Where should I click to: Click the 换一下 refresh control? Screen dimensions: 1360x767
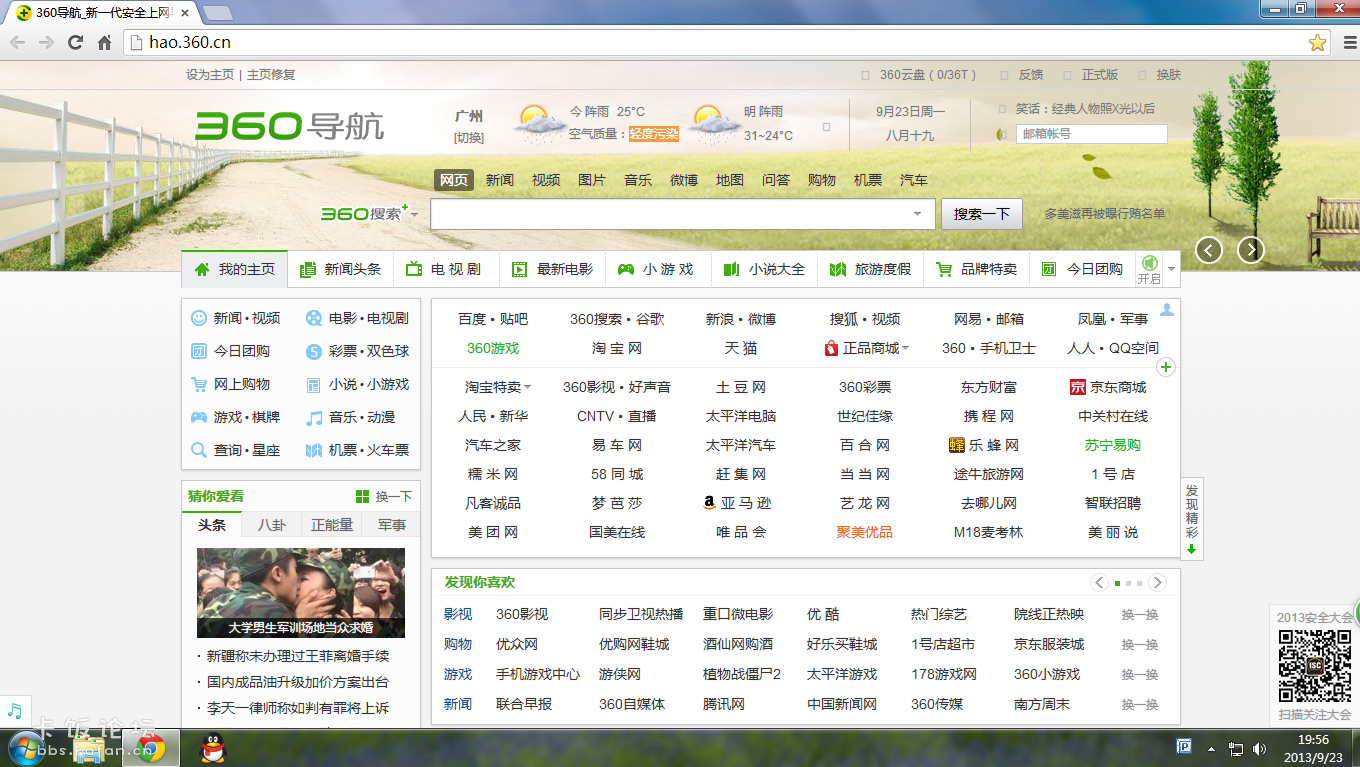[x=384, y=497]
